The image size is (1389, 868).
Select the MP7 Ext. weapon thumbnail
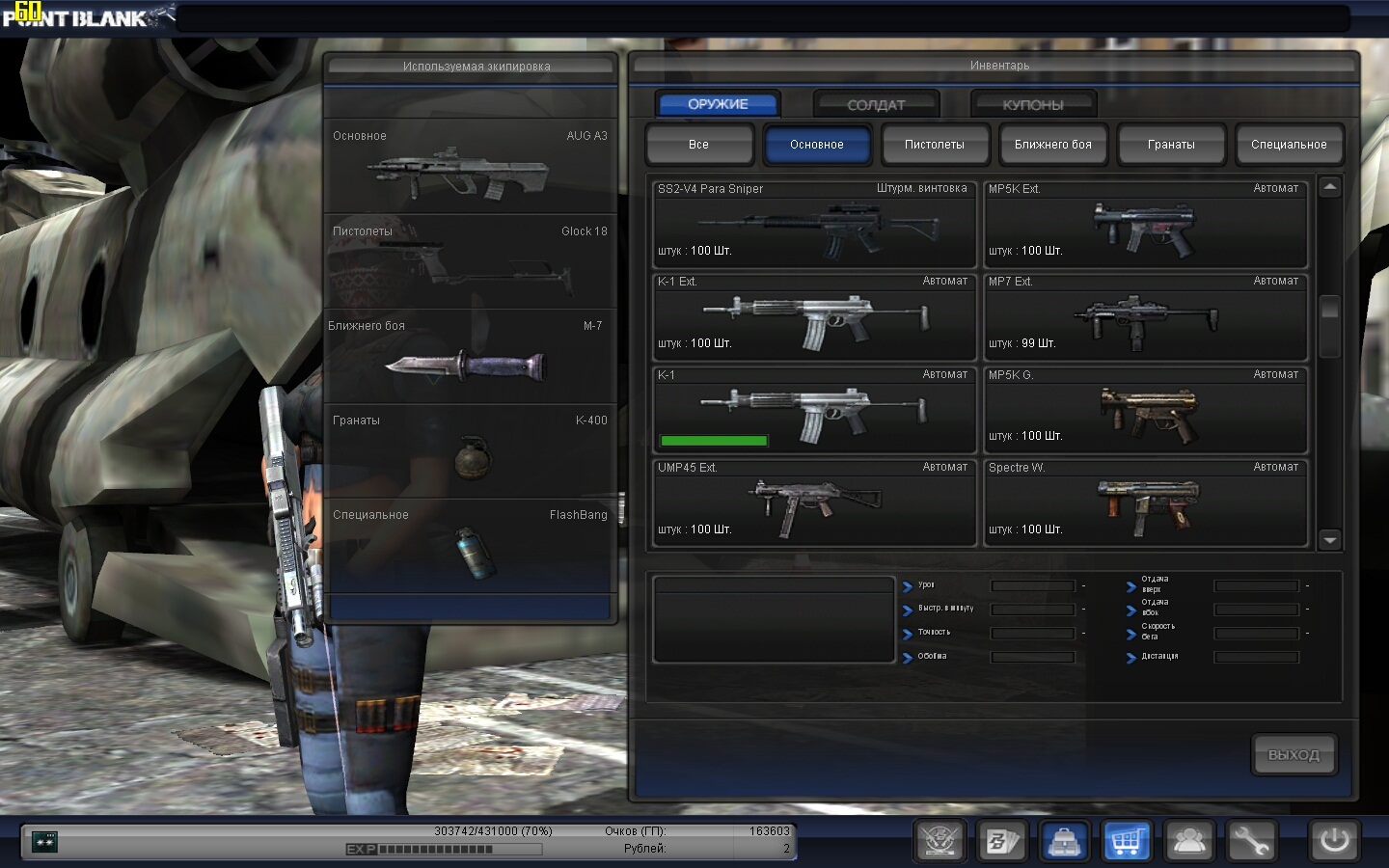pyautogui.click(x=1145, y=318)
